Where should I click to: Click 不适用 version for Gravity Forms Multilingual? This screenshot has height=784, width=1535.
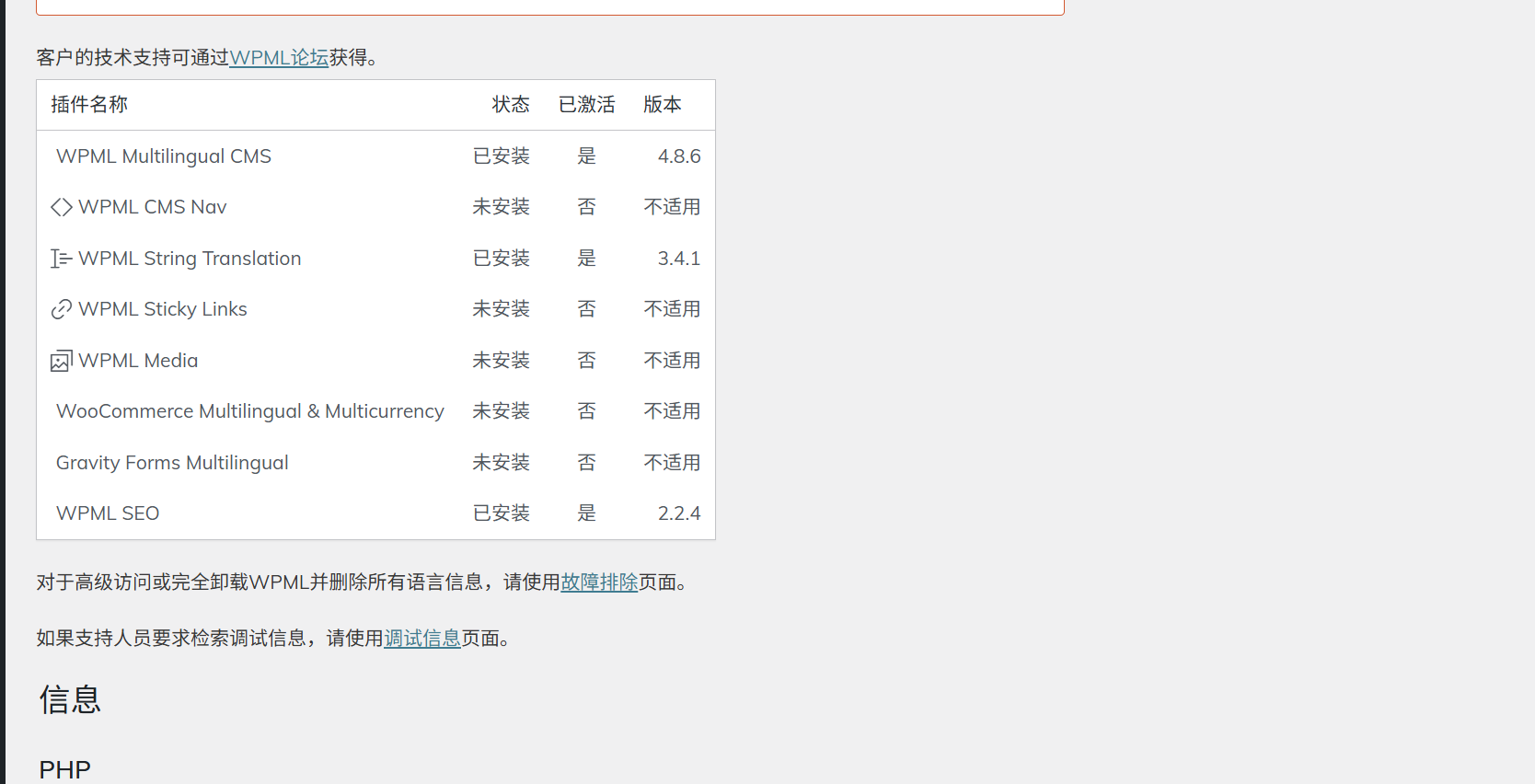[x=672, y=463]
